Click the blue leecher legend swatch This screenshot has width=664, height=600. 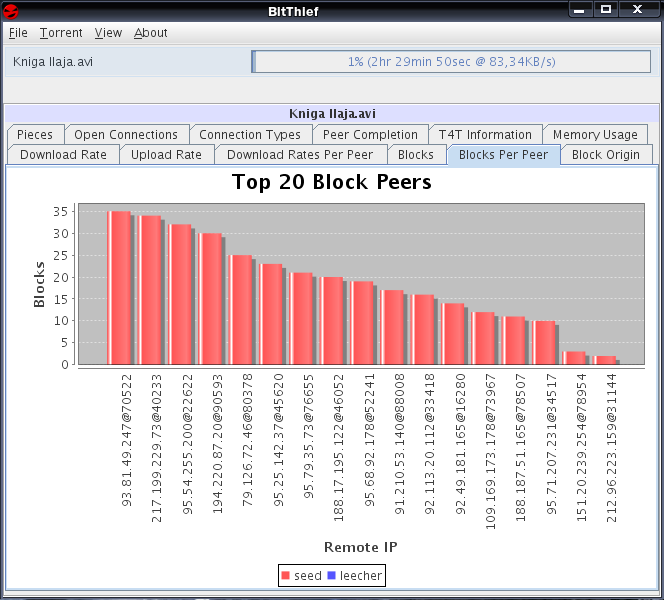pos(332,575)
